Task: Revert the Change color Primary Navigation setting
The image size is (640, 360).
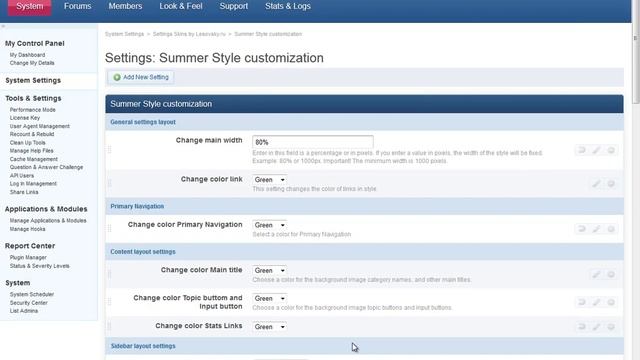Action: click(582, 229)
